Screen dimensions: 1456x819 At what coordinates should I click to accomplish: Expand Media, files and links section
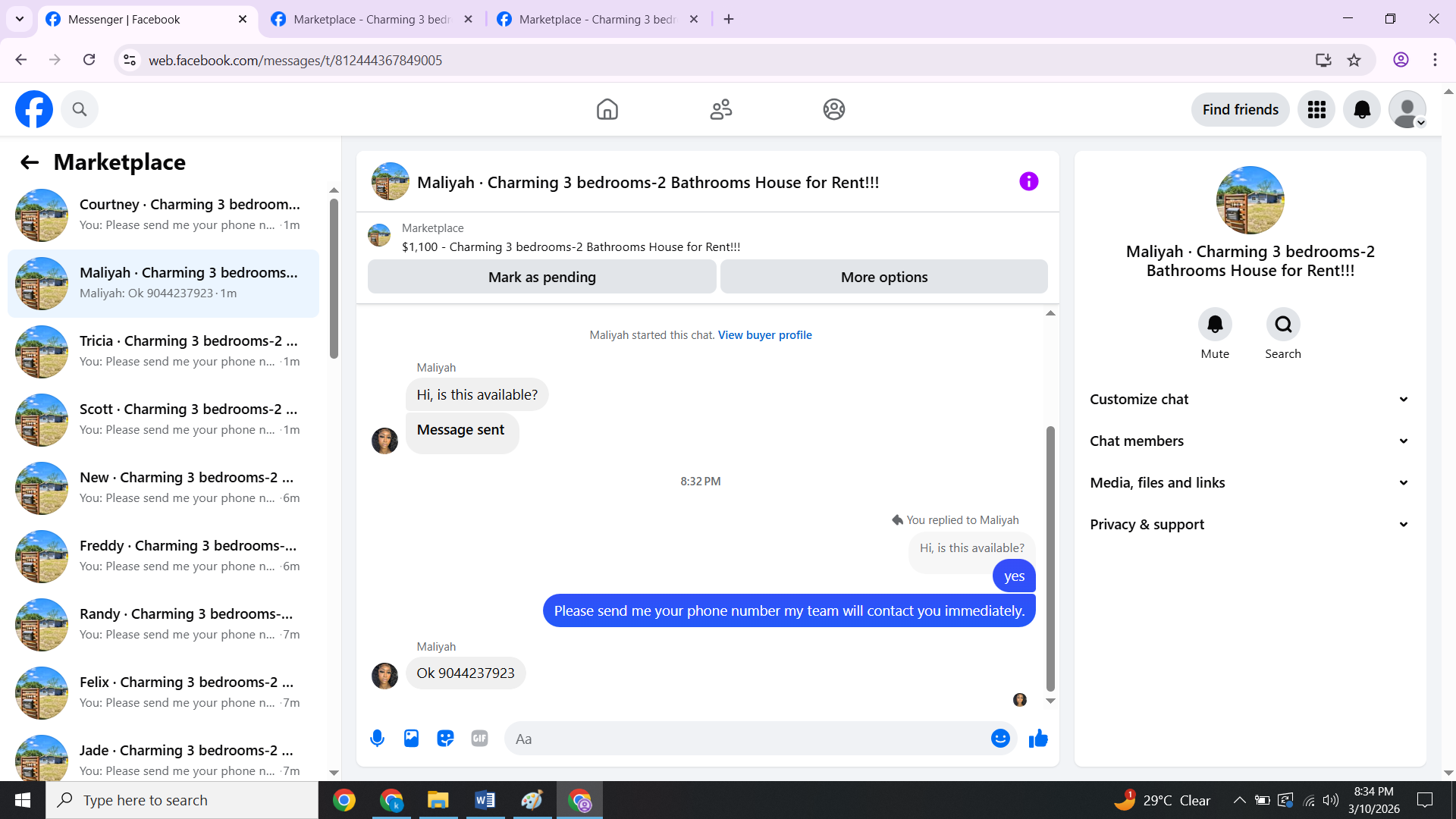point(1250,483)
